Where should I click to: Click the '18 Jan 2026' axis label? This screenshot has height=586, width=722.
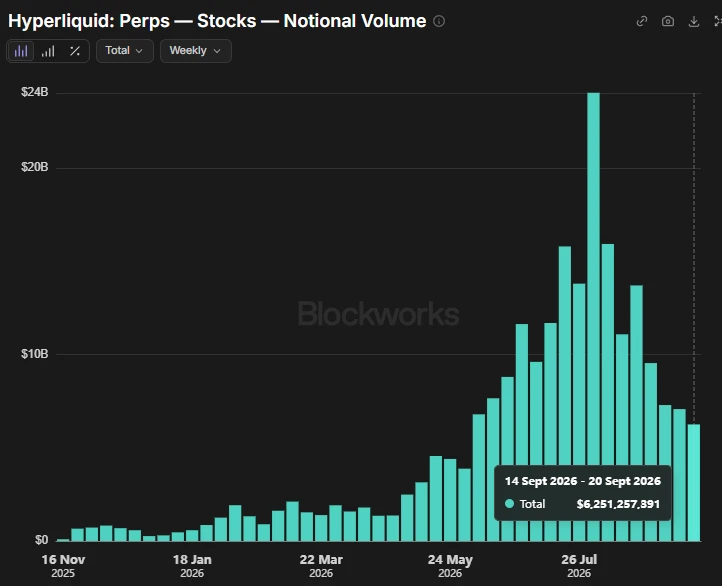[192, 566]
